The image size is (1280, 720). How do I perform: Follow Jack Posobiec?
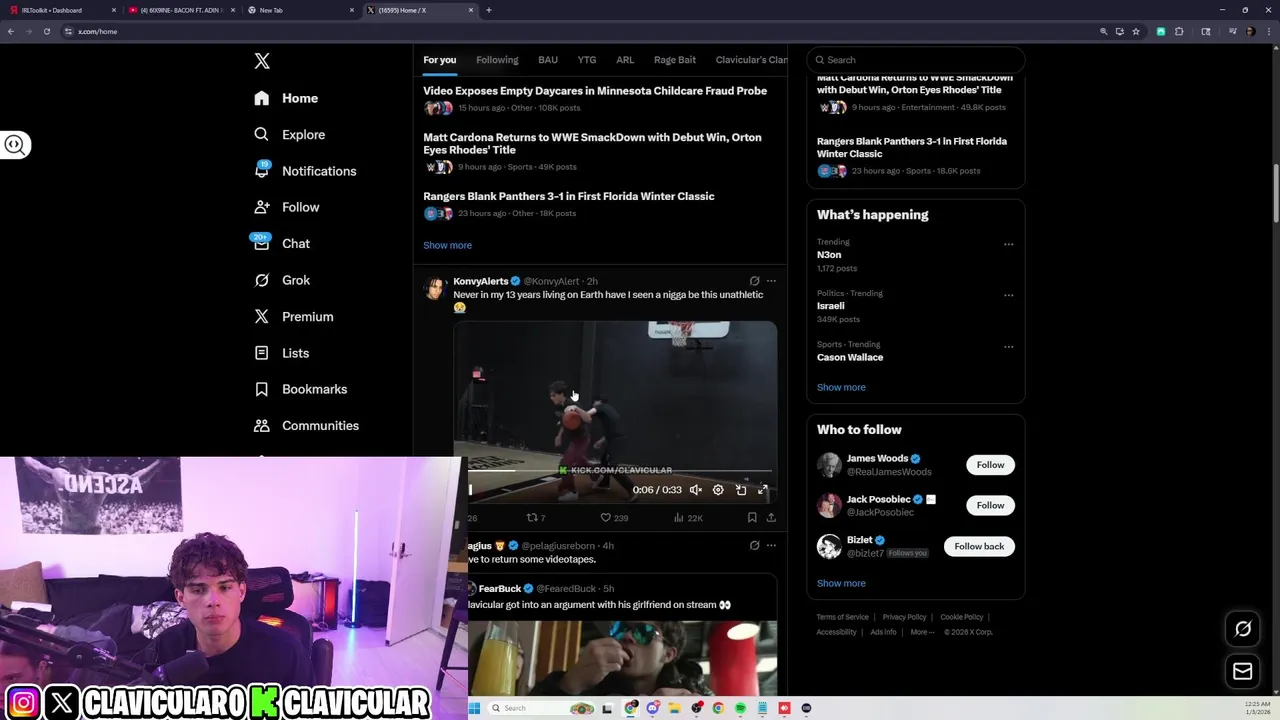coord(990,505)
